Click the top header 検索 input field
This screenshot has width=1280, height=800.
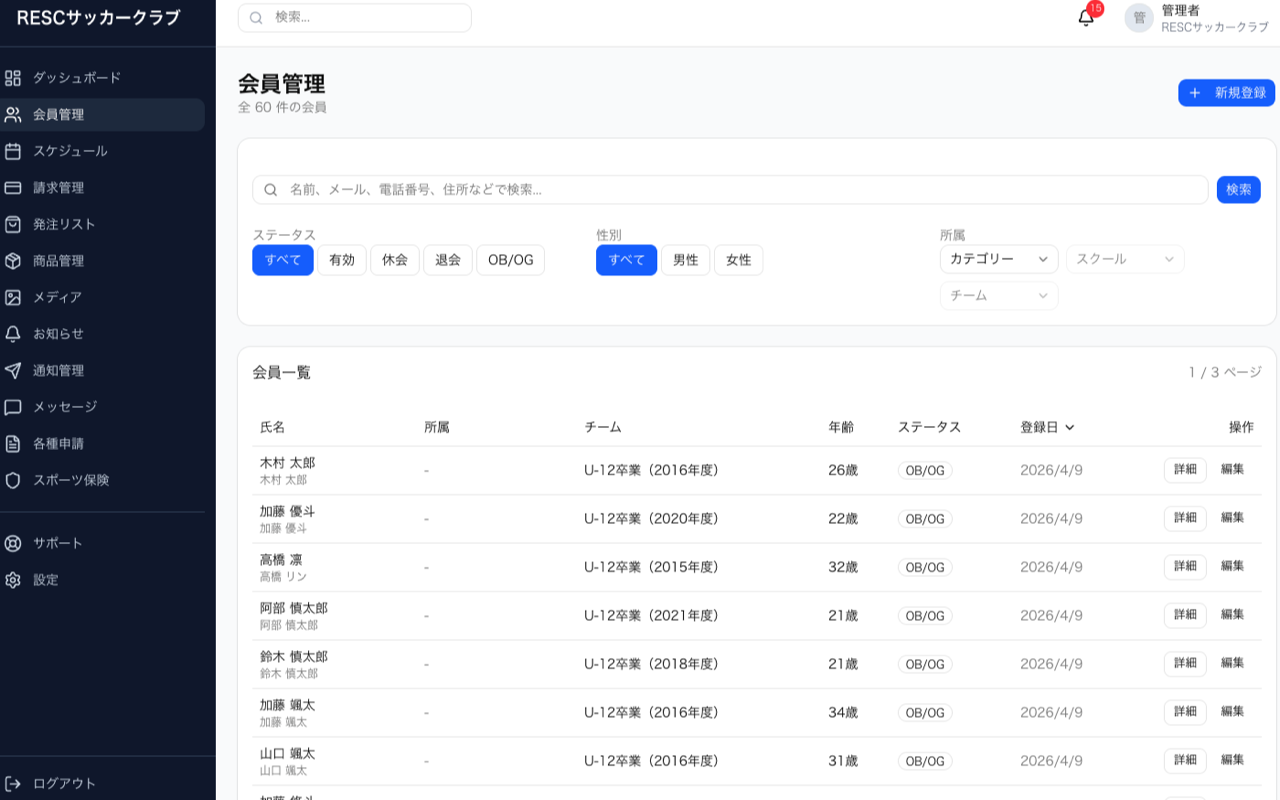354,18
